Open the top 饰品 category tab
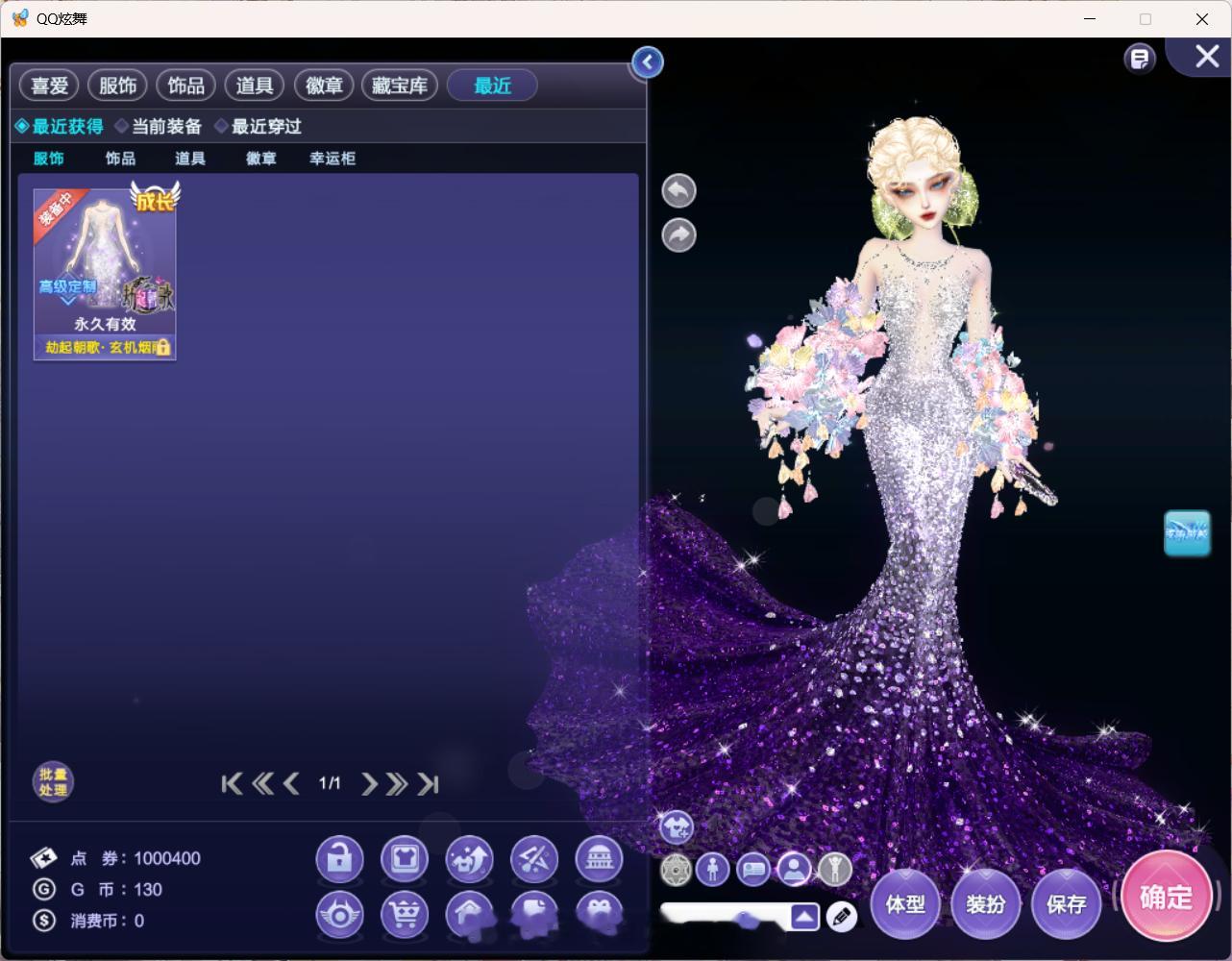Image resolution: width=1232 pixels, height=961 pixels. point(185,86)
